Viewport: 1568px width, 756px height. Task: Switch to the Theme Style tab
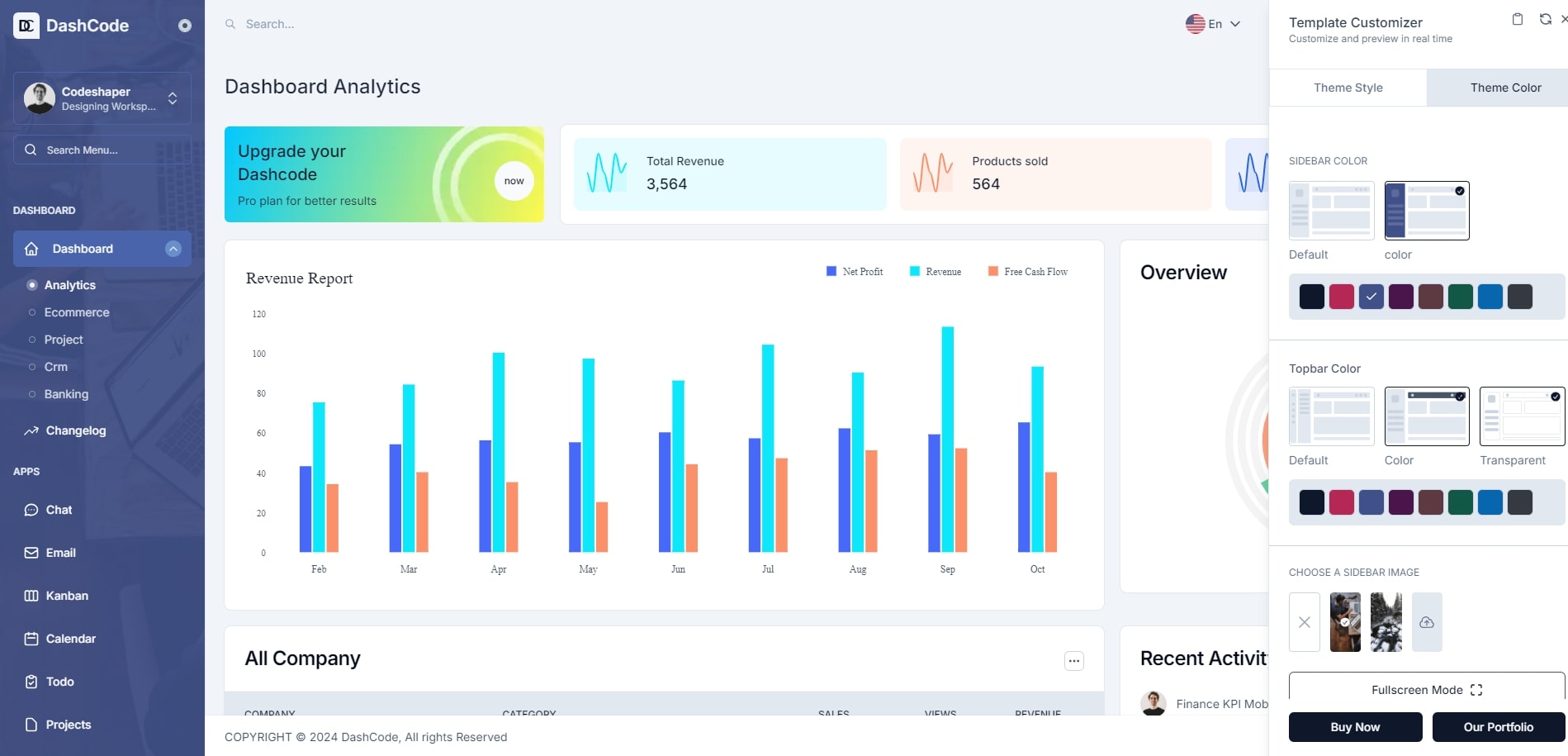click(1348, 88)
